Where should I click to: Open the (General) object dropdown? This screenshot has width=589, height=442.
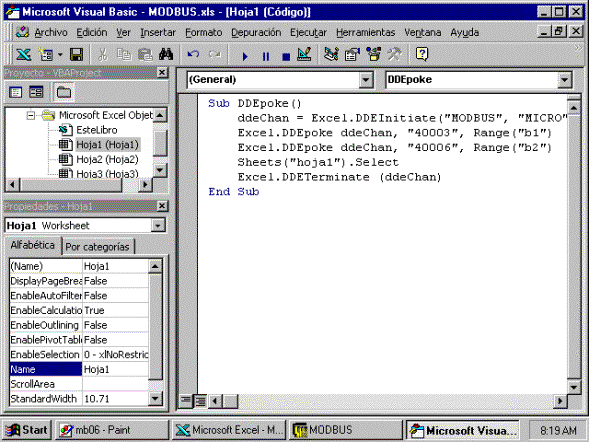(x=365, y=80)
